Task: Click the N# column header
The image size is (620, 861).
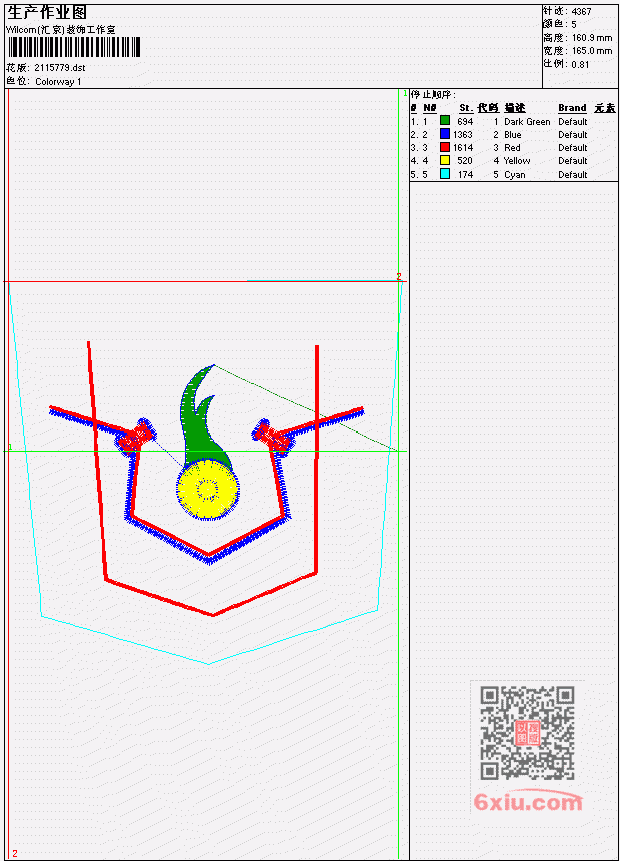Action: (x=429, y=108)
